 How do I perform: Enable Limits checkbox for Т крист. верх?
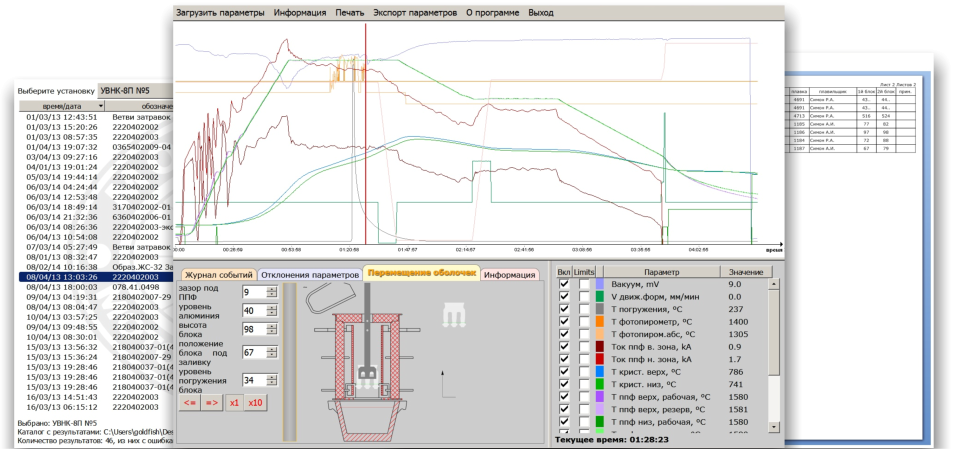pyautogui.click(x=584, y=372)
